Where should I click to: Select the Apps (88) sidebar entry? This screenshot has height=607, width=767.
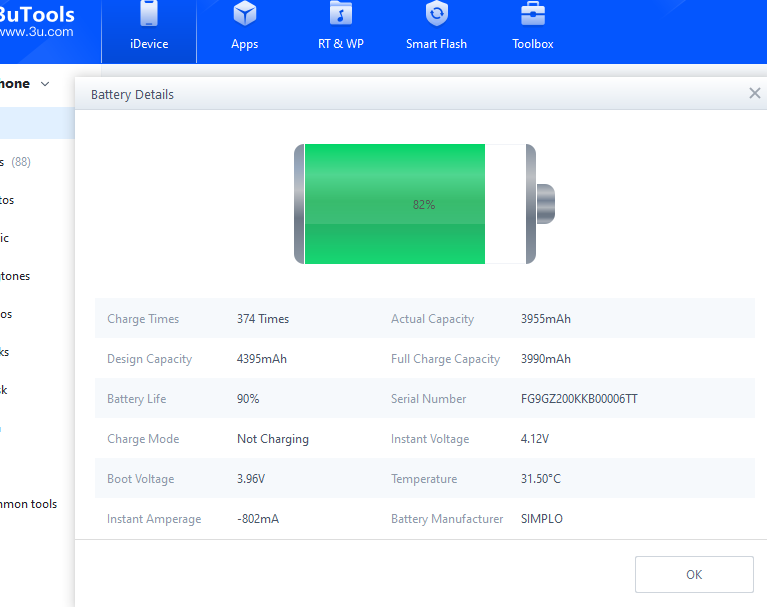15,162
